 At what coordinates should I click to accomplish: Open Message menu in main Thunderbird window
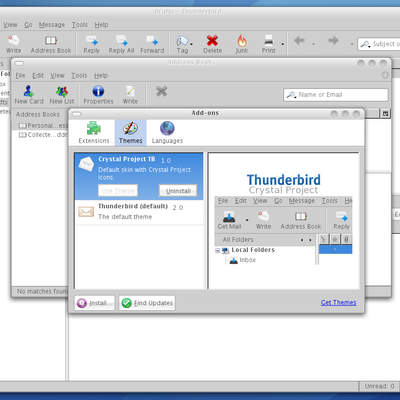click(52, 25)
